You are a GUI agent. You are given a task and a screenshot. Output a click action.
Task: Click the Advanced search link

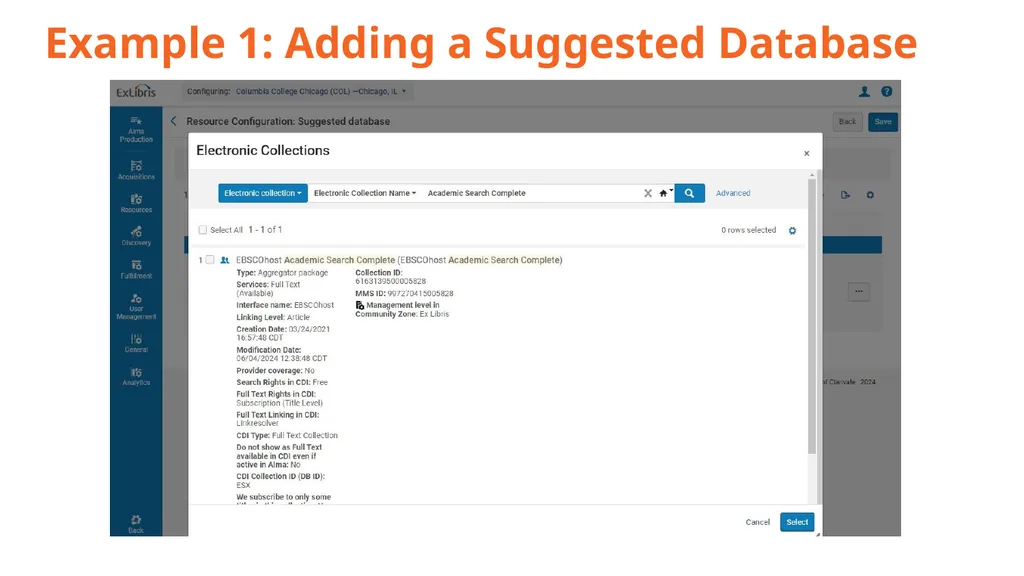(x=733, y=193)
